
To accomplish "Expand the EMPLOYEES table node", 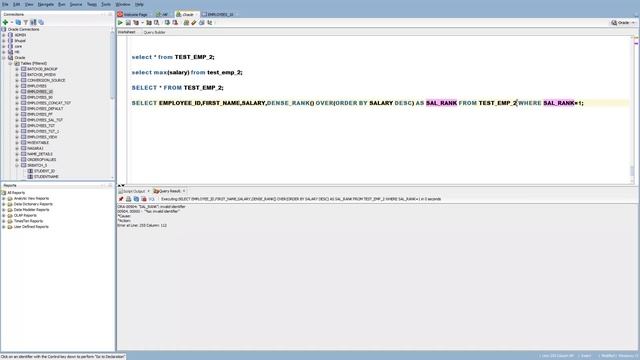I will 17,86.
